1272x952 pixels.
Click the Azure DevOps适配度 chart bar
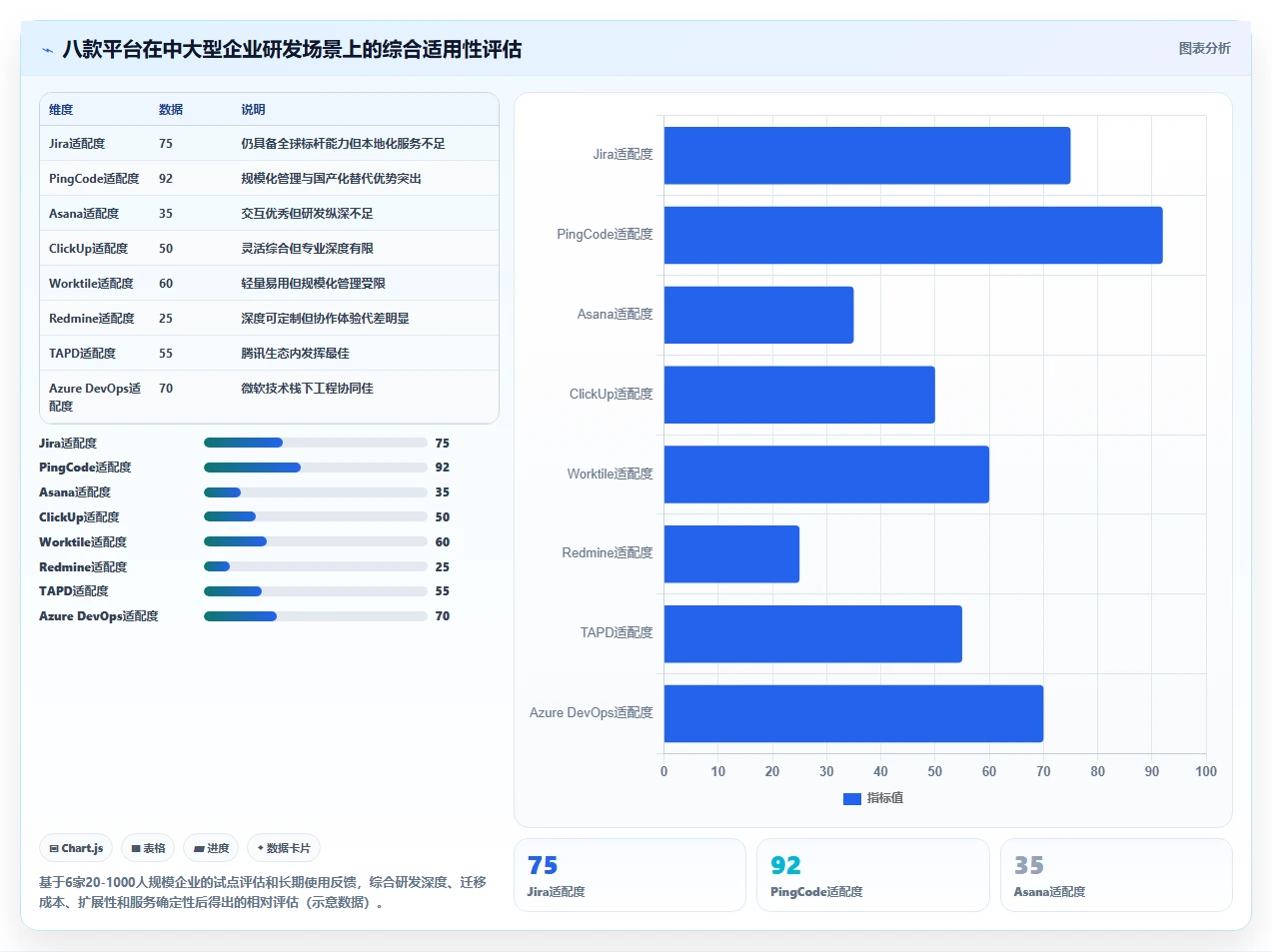pyautogui.click(x=853, y=713)
